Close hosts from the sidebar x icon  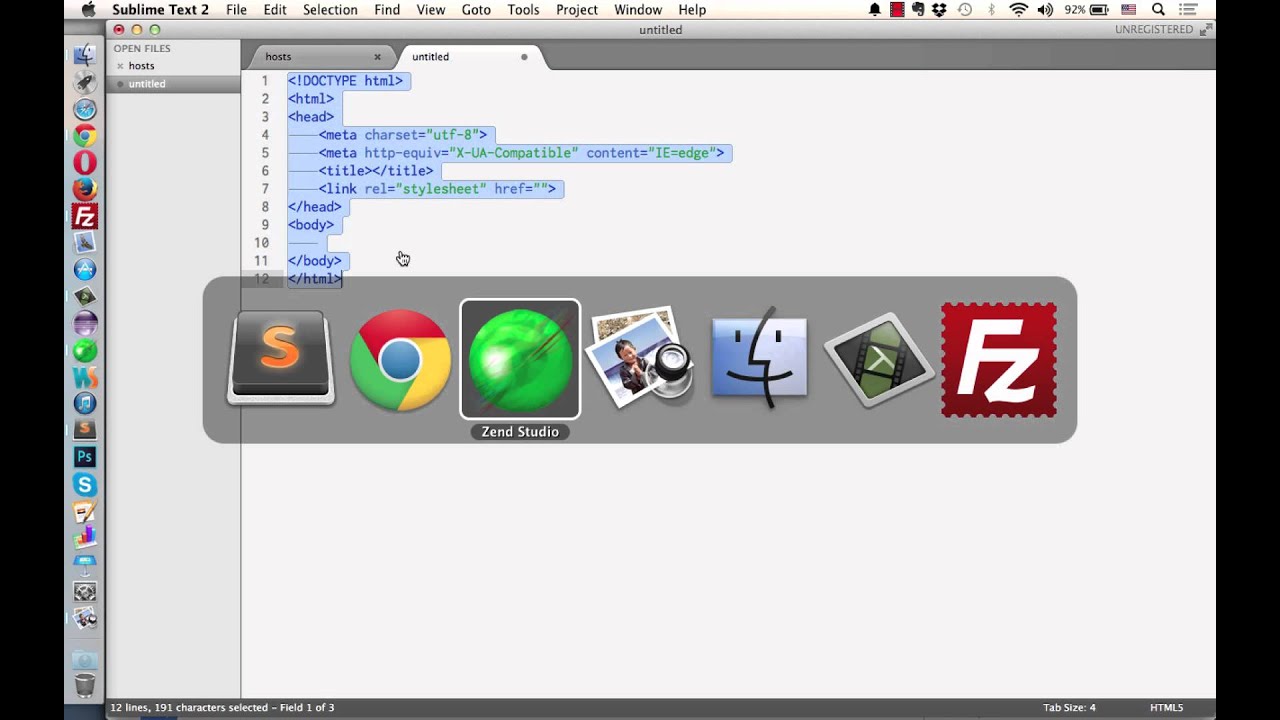[x=120, y=66]
